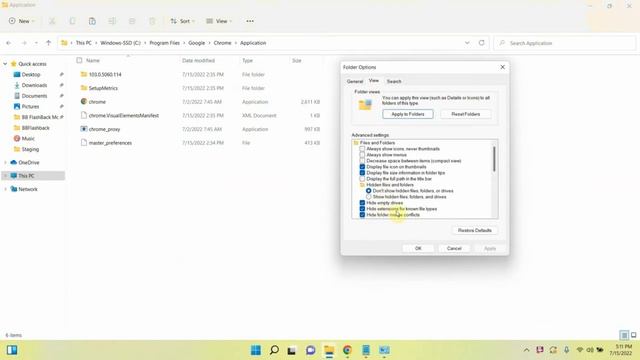Screen dimensions: 640x360
Task: Select the chrome application file icon
Action: coord(84,101)
